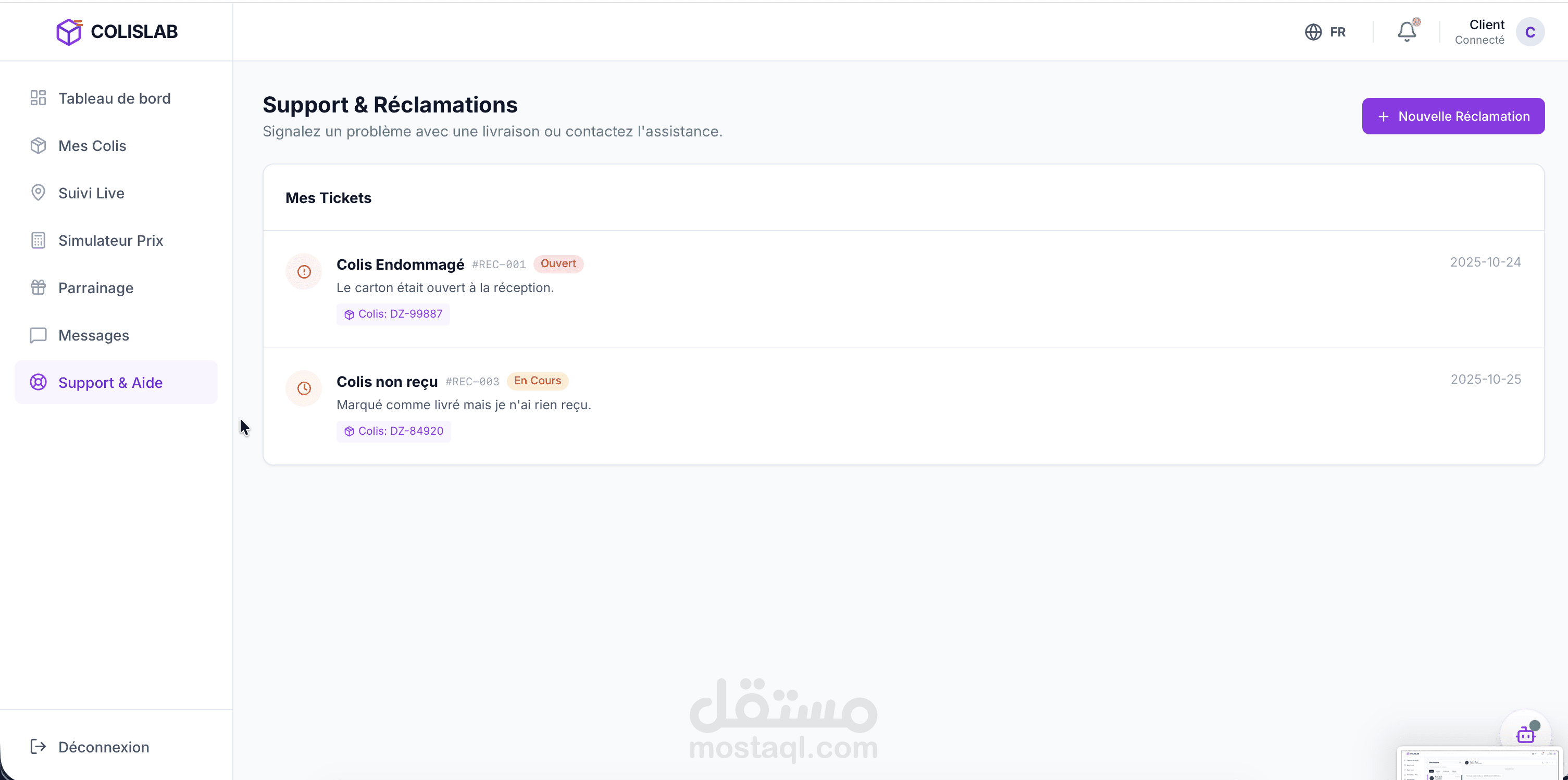Select Parrainage in the sidebar

pyautogui.click(x=96, y=288)
